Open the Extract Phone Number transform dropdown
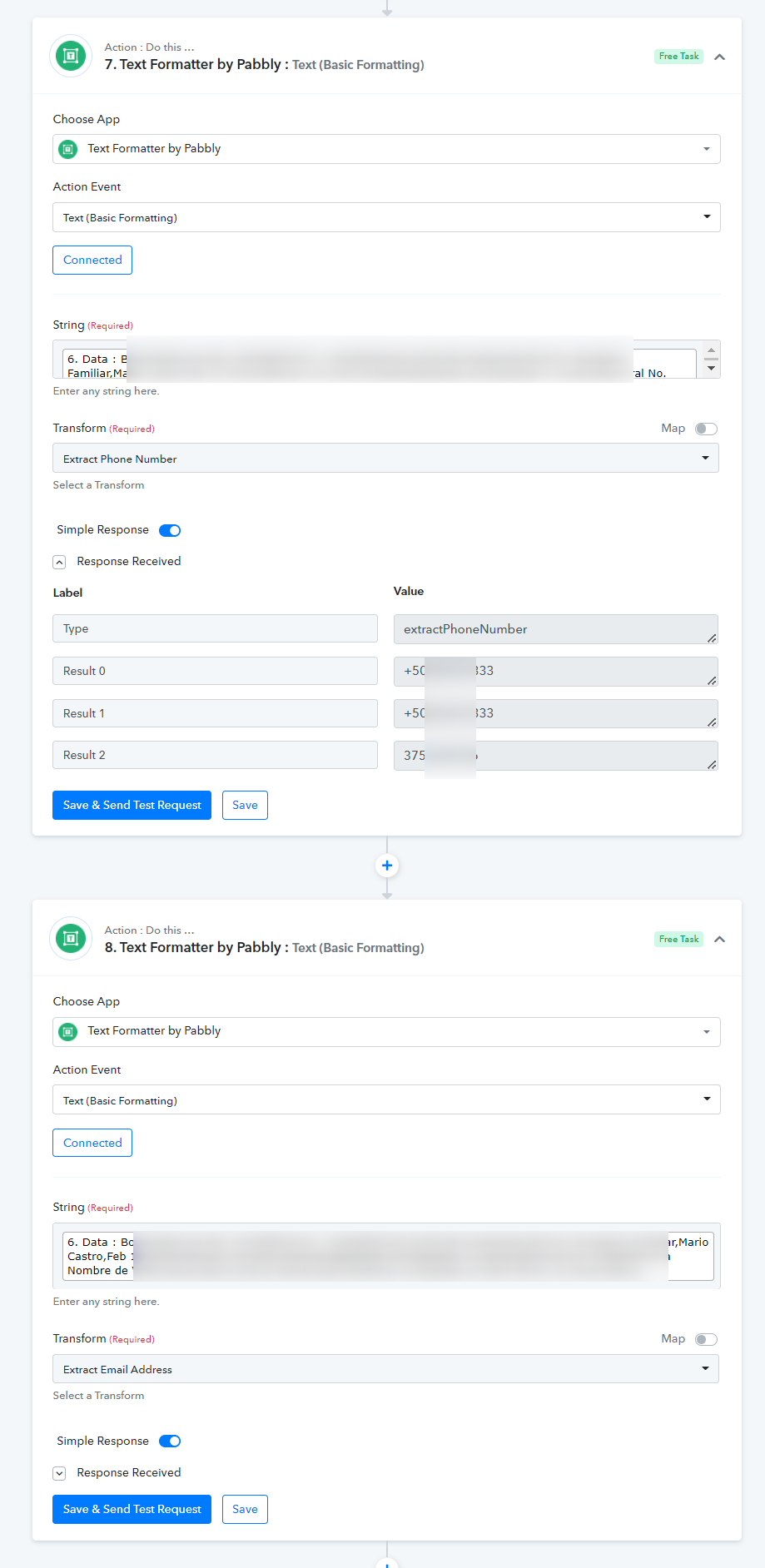 coord(385,459)
